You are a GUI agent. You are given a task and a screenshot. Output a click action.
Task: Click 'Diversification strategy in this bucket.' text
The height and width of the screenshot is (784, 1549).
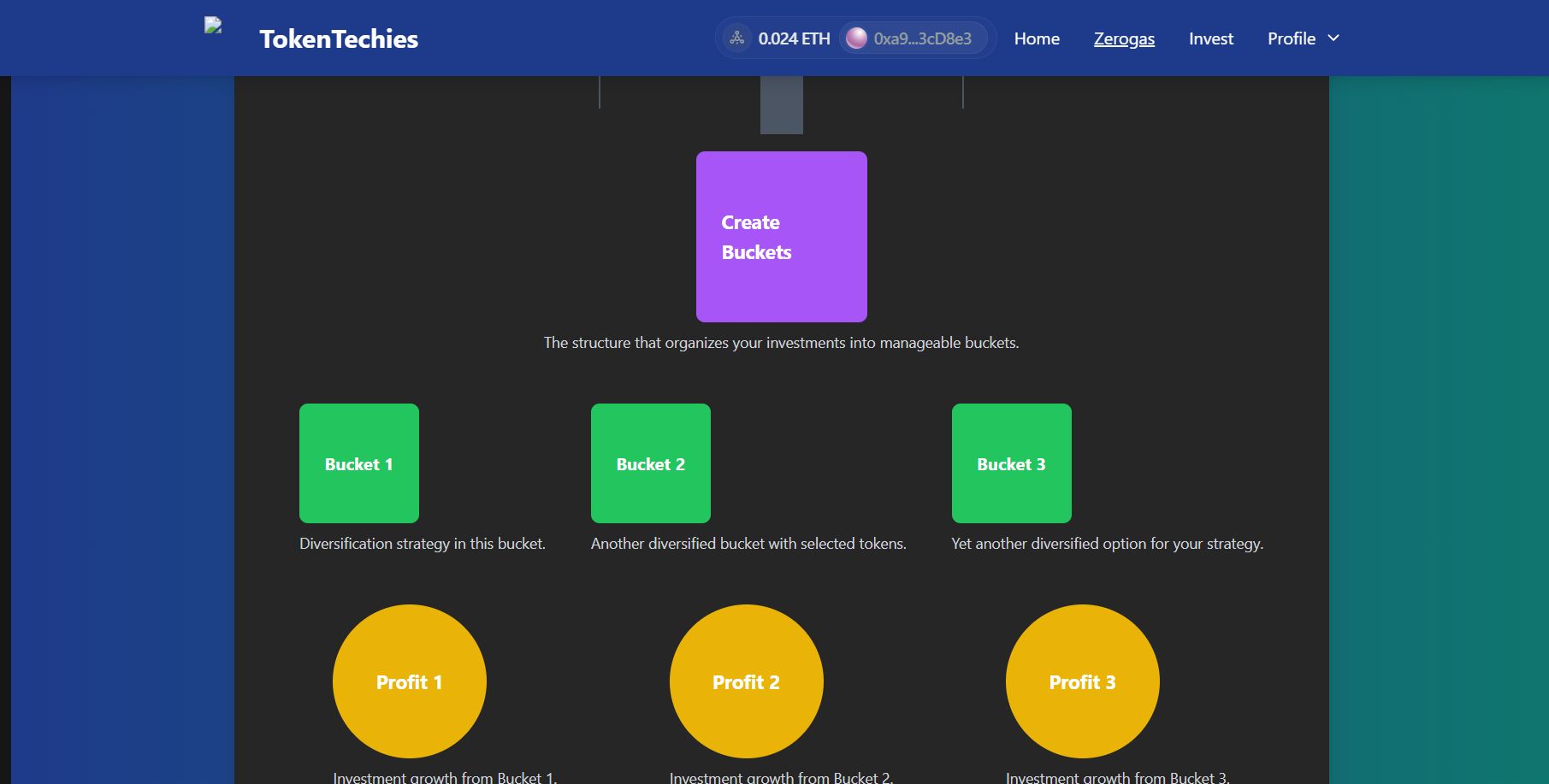[x=423, y=544]
